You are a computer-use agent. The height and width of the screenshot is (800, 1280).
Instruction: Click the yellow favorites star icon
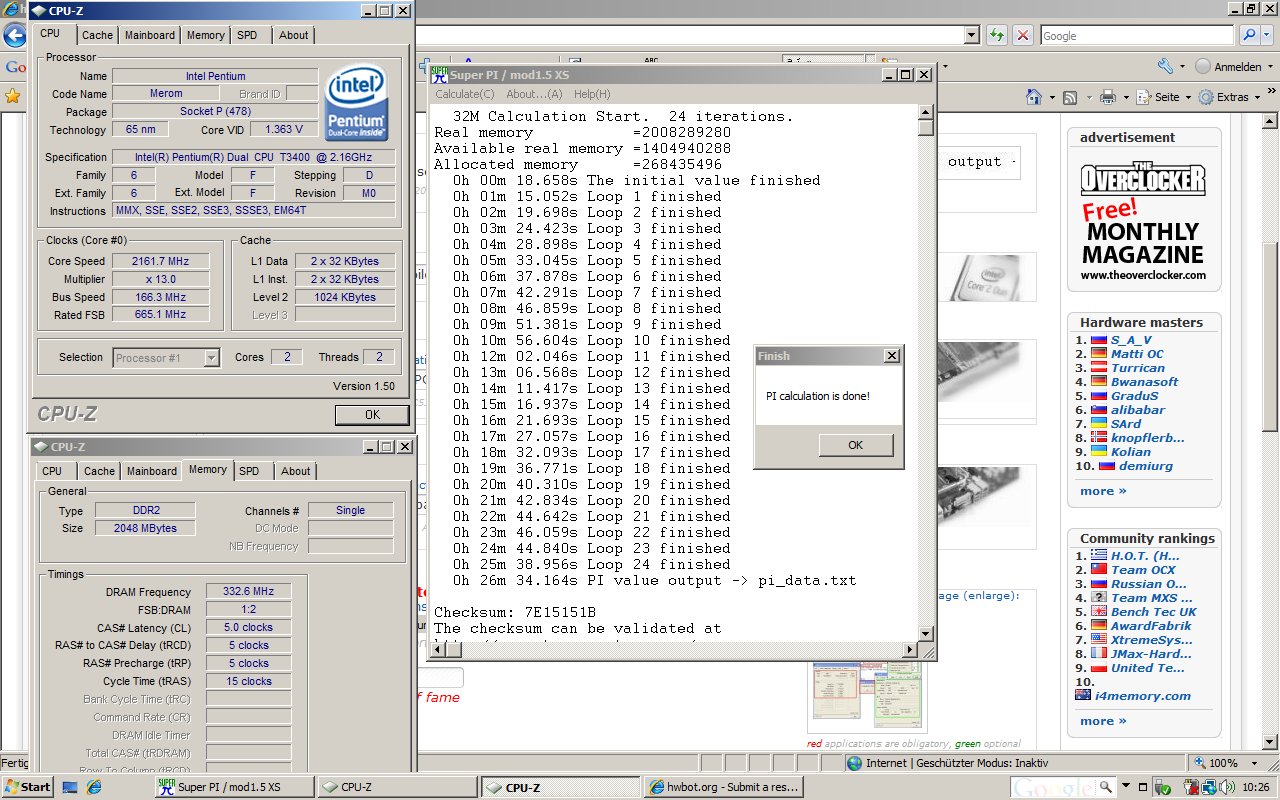coord(12,96)
